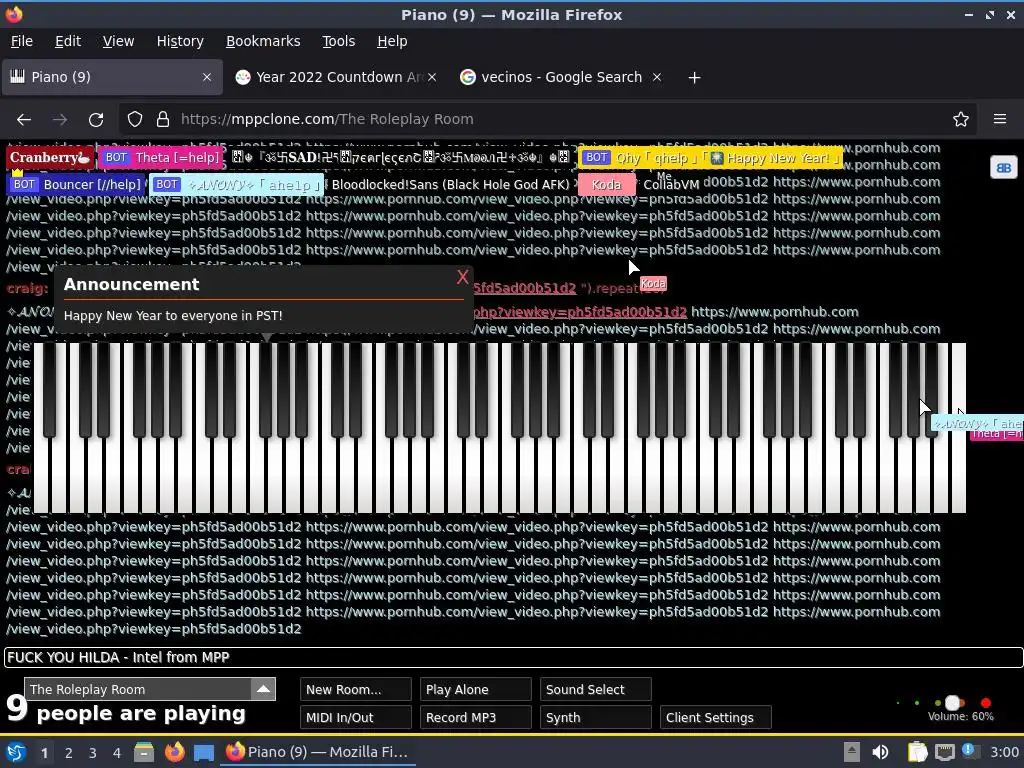Open the History menu
This screenshot has height=768, width=1024.
click(180, 41)
